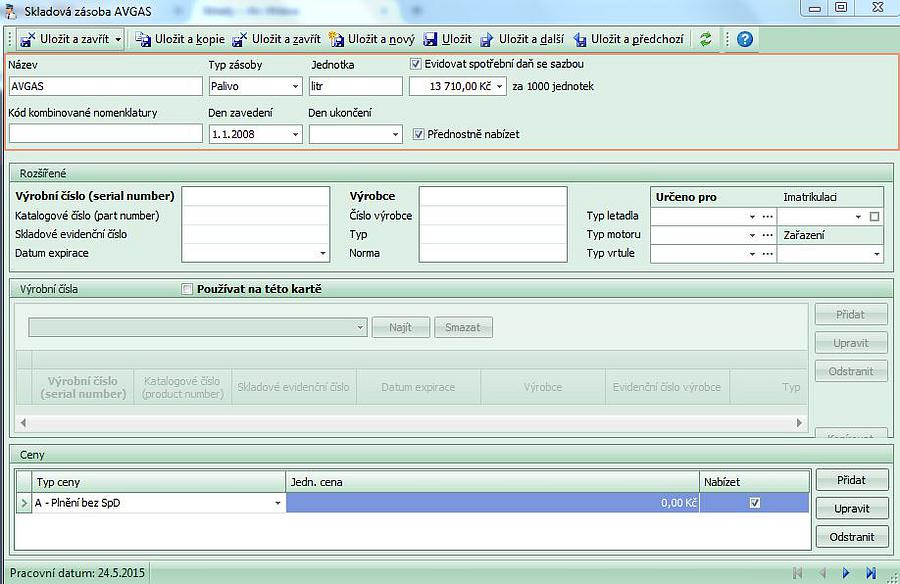Click Přidat button in Ceny section
900x584 pixels.
(851, 480)
